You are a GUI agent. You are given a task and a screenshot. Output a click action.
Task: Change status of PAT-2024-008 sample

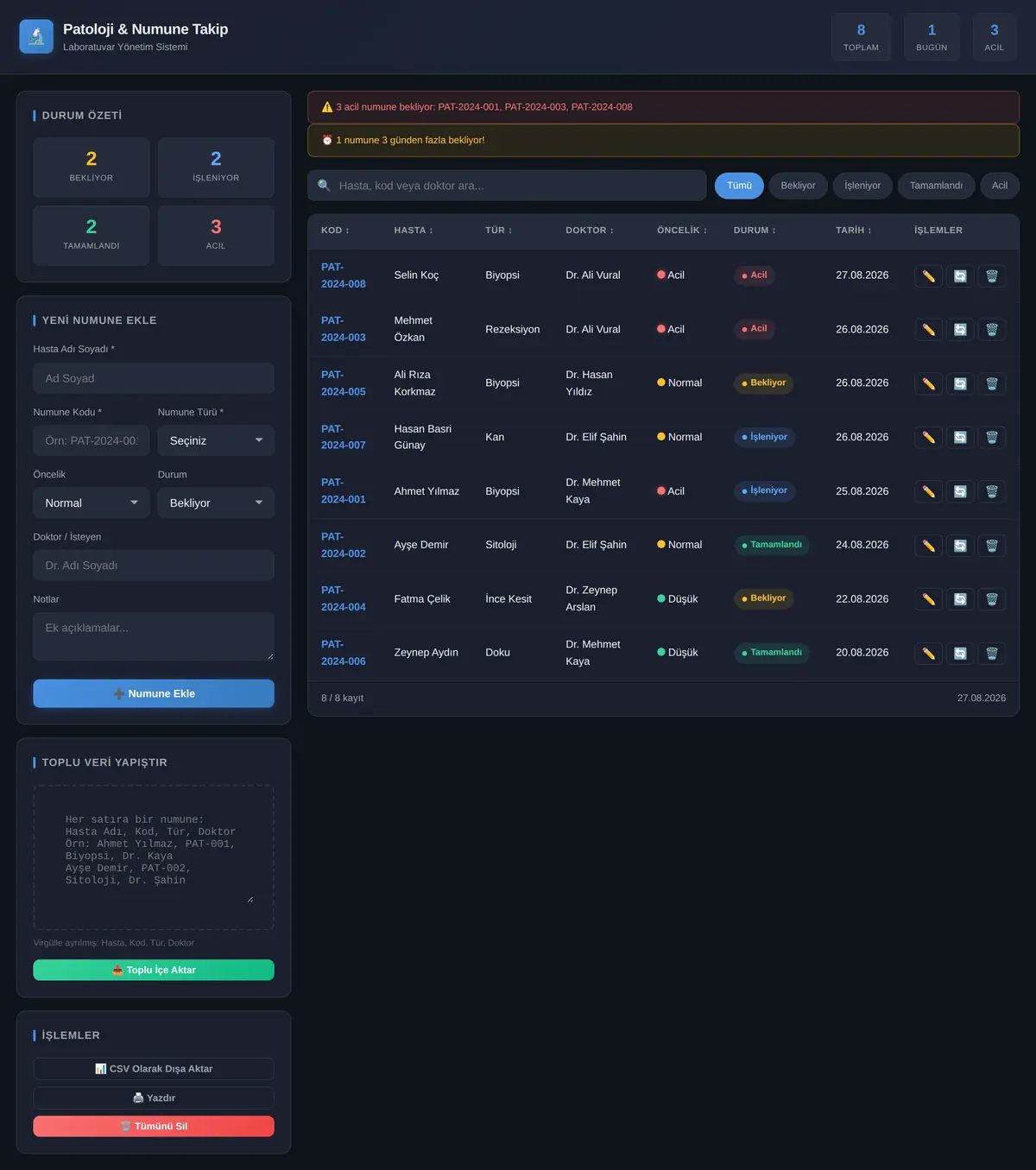click(x=960, y=276)
